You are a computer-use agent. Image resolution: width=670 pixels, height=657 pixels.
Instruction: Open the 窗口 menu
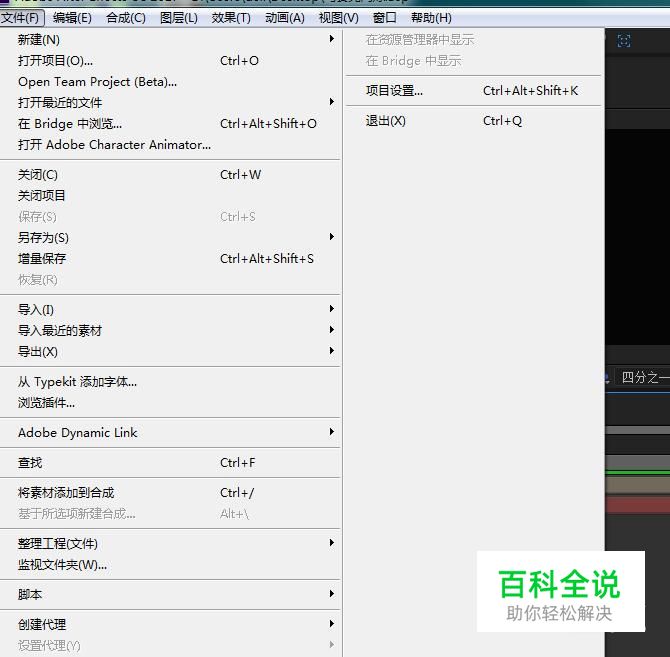pos(384,18)
